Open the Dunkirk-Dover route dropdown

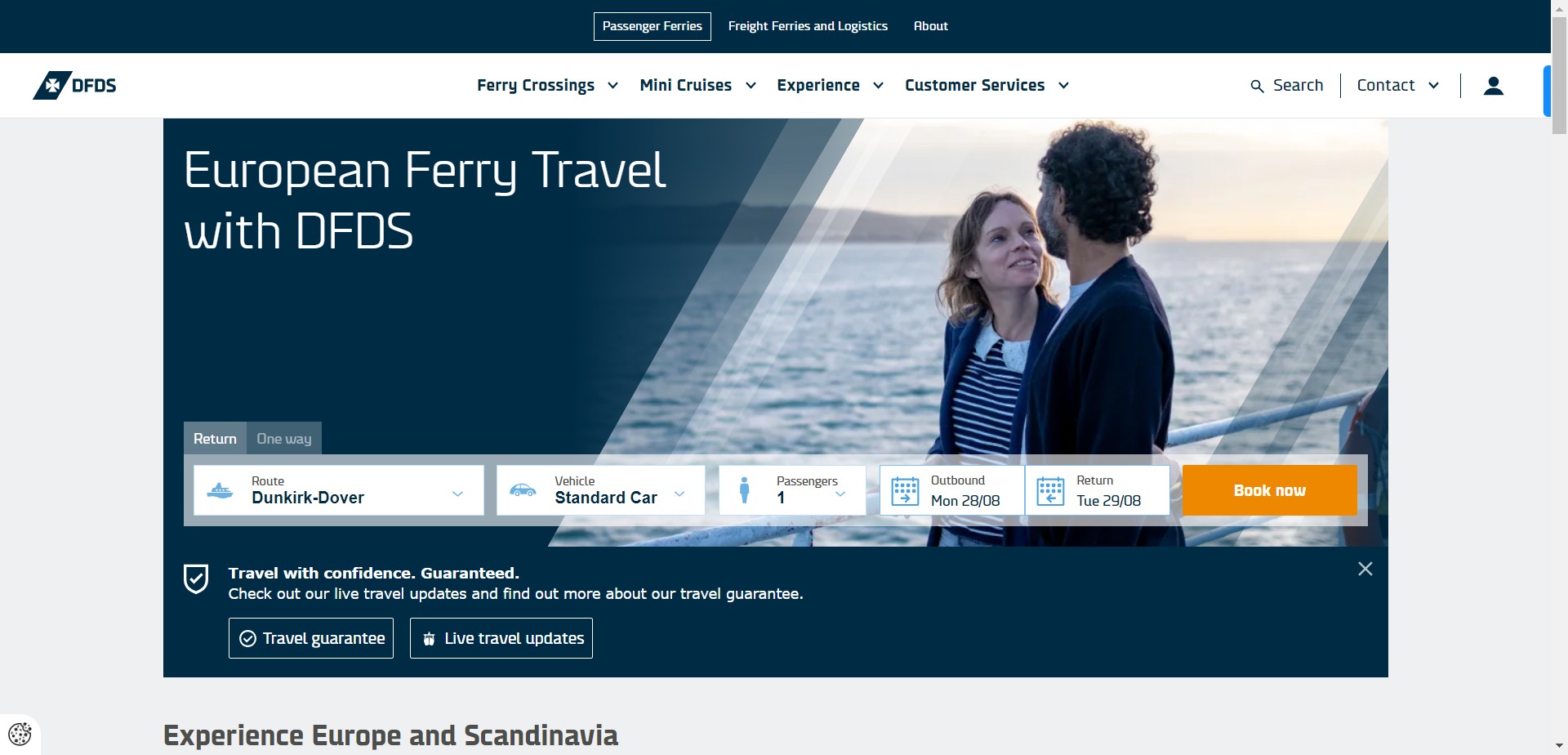point(338,490)
